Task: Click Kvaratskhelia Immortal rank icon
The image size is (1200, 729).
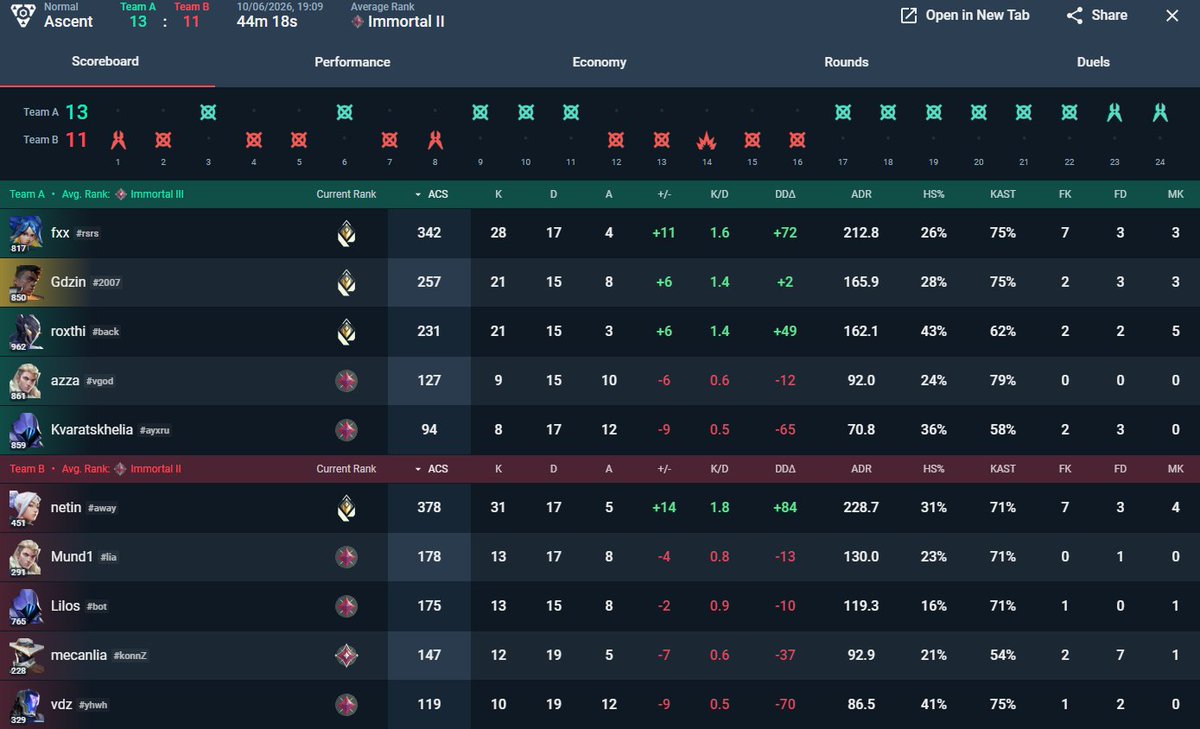Action: click(x=346, y=430)
